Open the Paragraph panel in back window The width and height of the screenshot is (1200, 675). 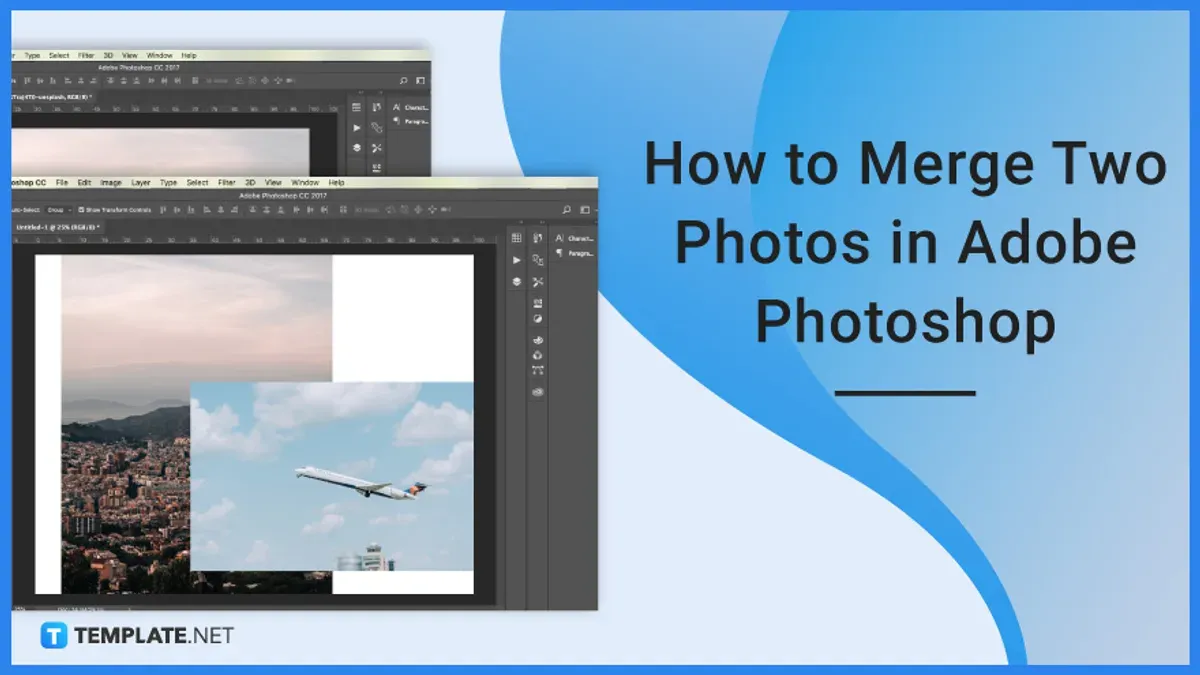pyautogui.click(x=412, y=121)
